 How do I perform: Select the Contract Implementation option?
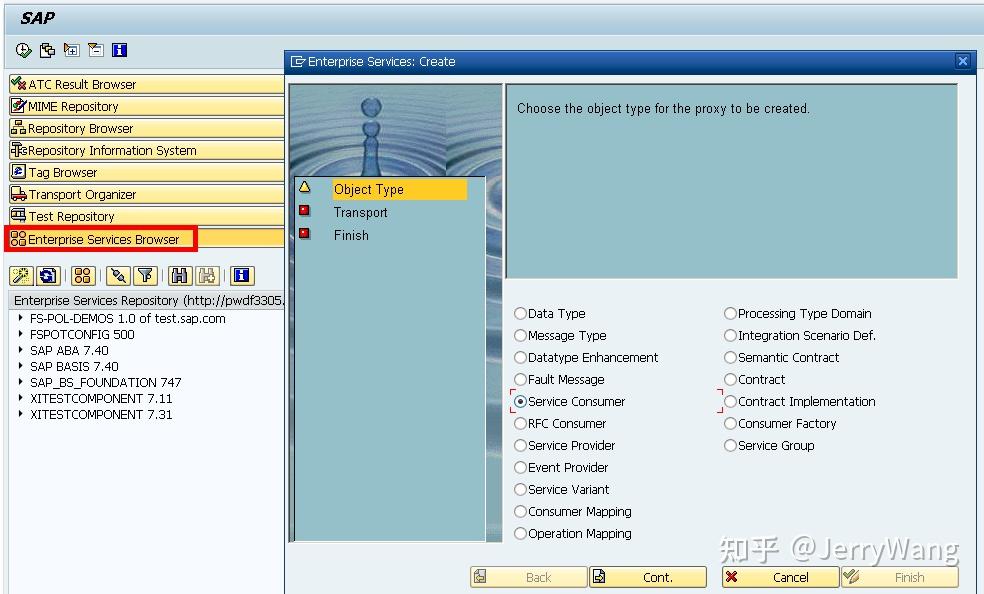tap(730, 401)
